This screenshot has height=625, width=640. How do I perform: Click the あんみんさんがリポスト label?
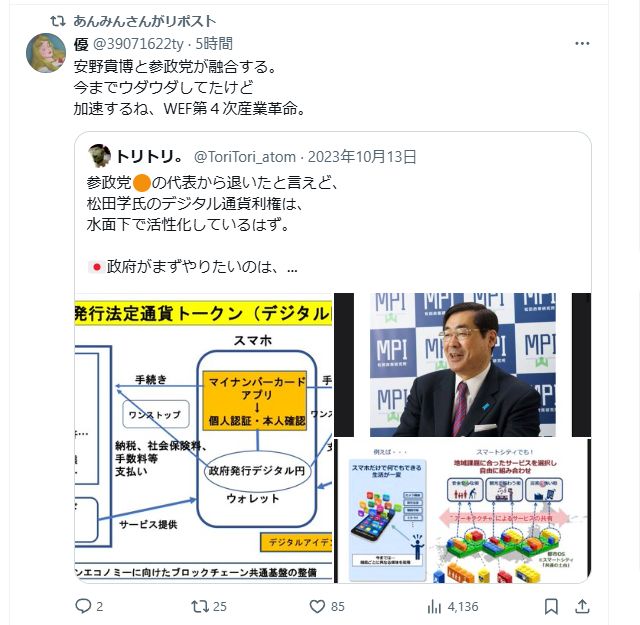[144, 21]
